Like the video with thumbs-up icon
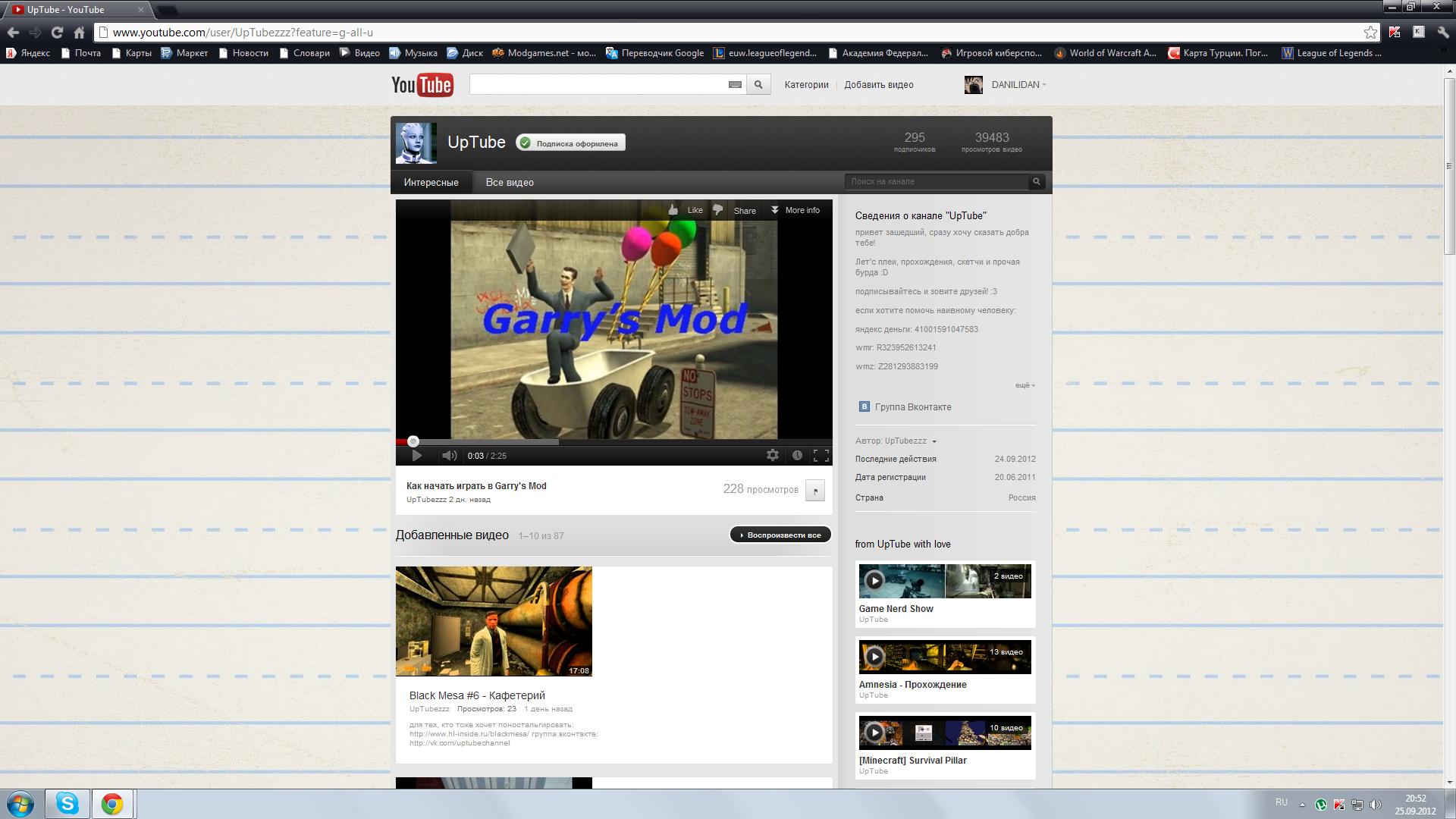Viewport: 1456px width, 819px height. coord(673,210)
